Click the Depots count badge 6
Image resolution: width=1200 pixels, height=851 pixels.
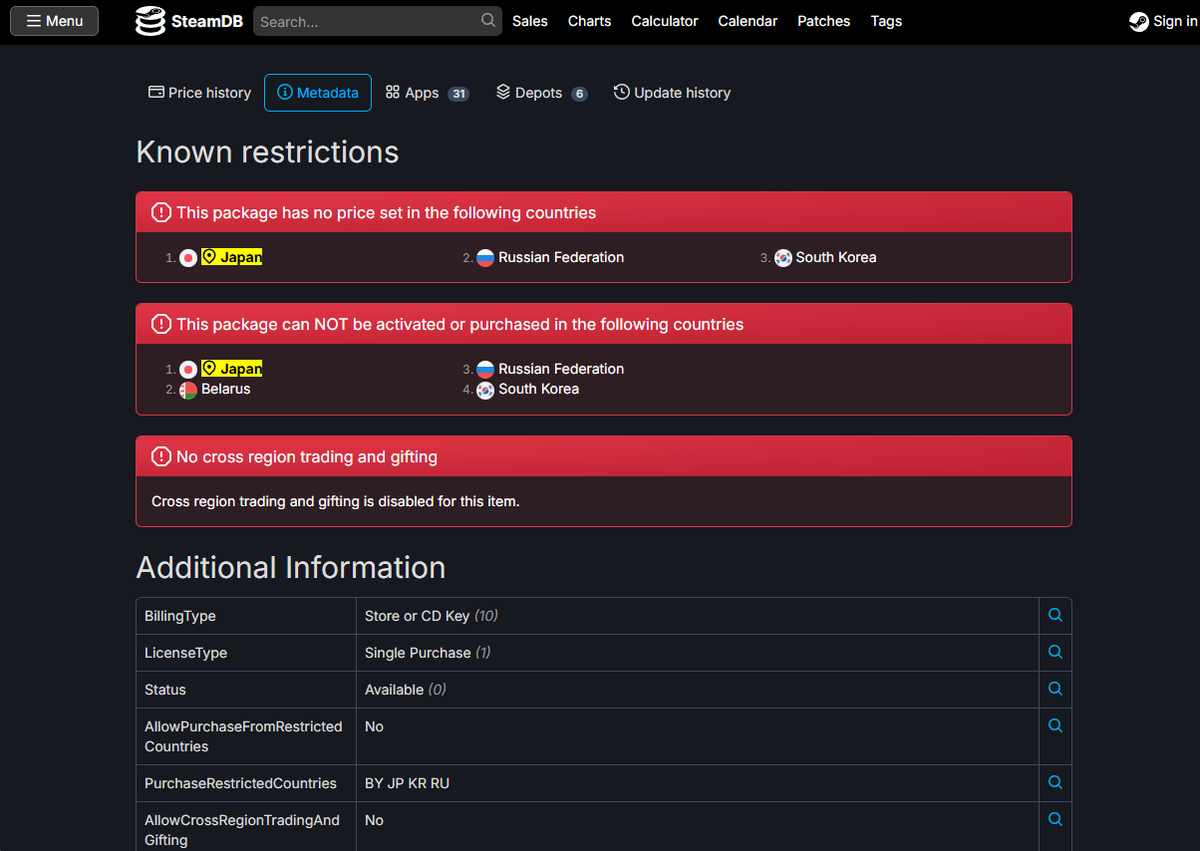click(579, 94)
